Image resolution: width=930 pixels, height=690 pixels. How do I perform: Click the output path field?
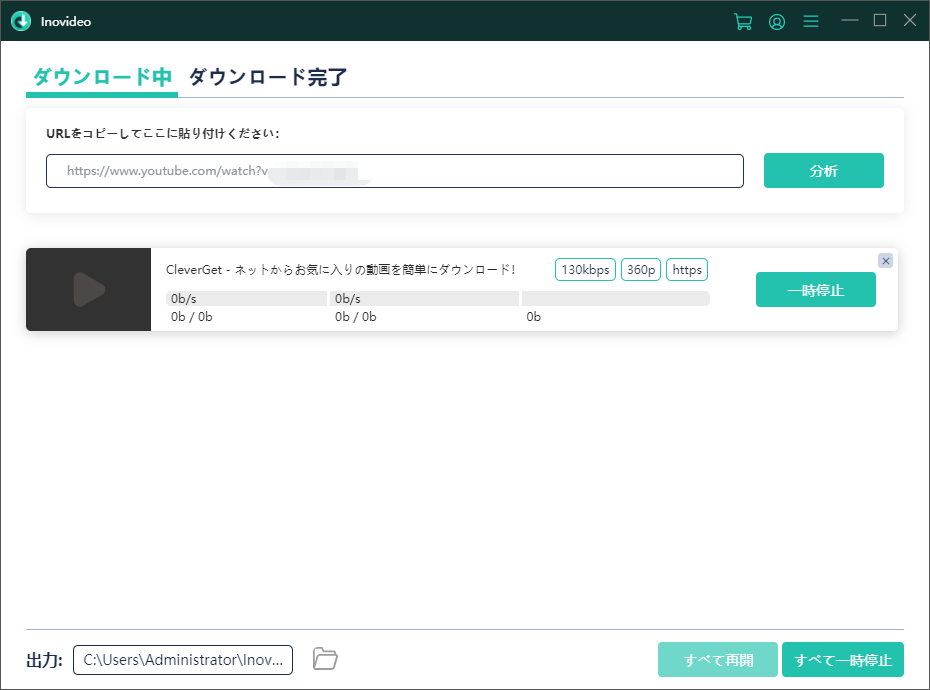pos(183,660)
